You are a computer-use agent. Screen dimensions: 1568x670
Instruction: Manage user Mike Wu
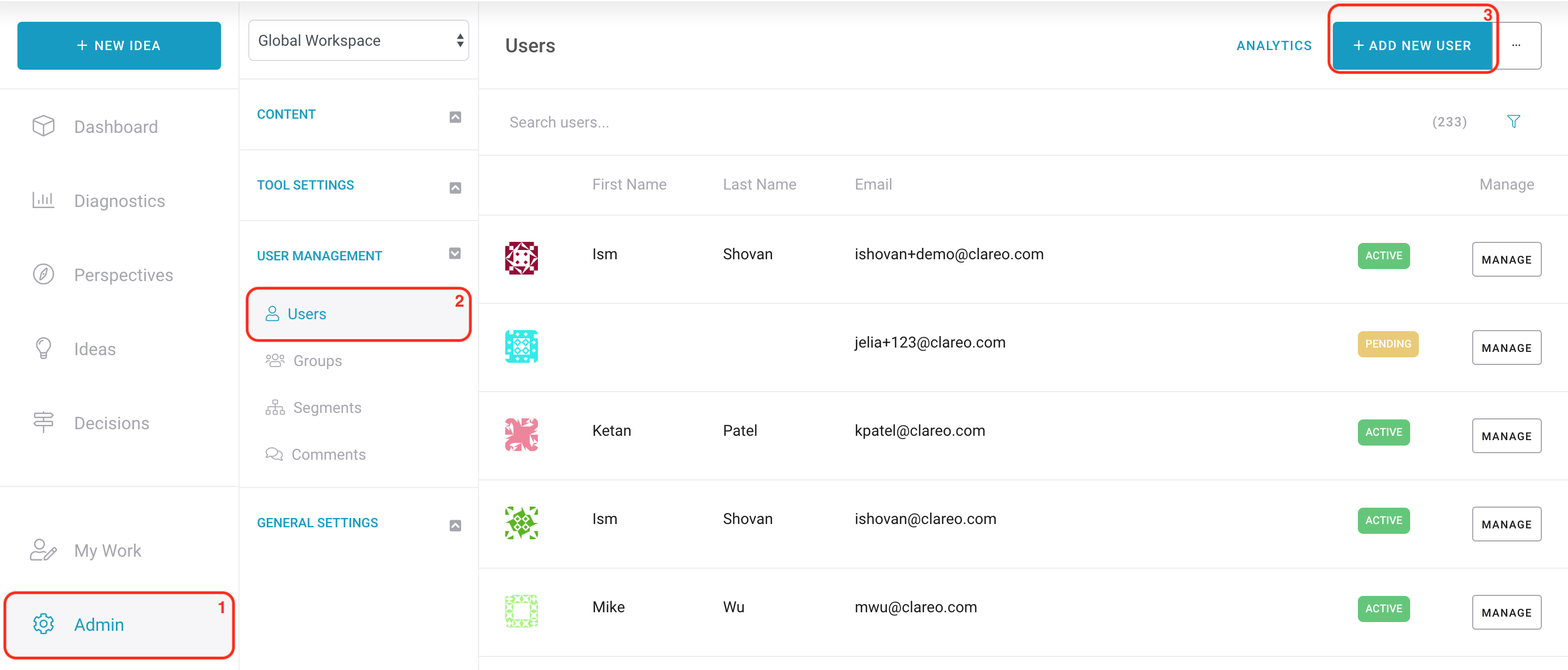tap(1506, 613)
